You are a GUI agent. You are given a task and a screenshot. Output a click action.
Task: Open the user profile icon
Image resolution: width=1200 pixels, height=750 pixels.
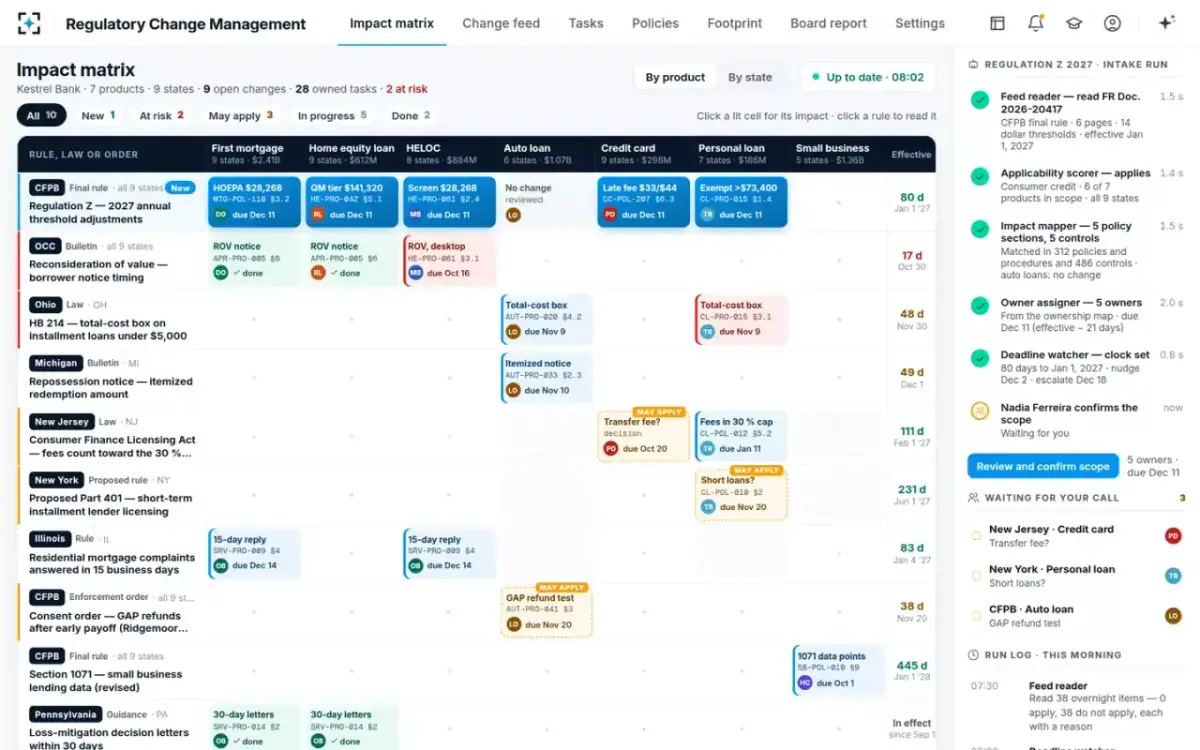(x=1112, y=23)
